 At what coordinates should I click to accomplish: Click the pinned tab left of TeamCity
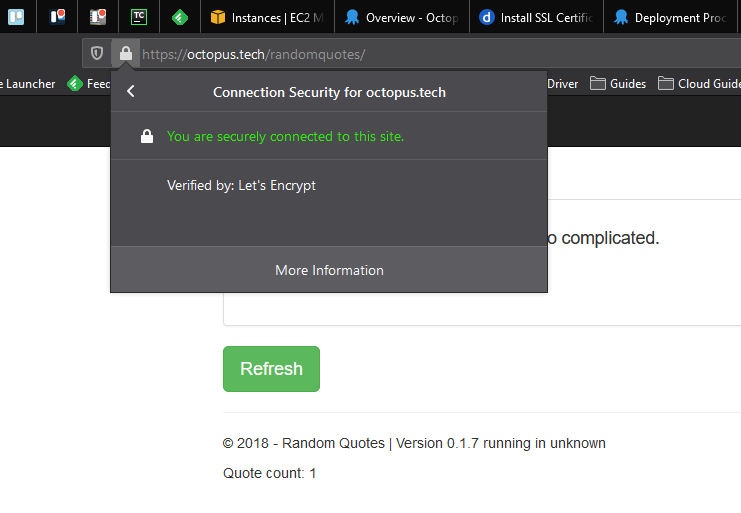click(x=97, y=17)
